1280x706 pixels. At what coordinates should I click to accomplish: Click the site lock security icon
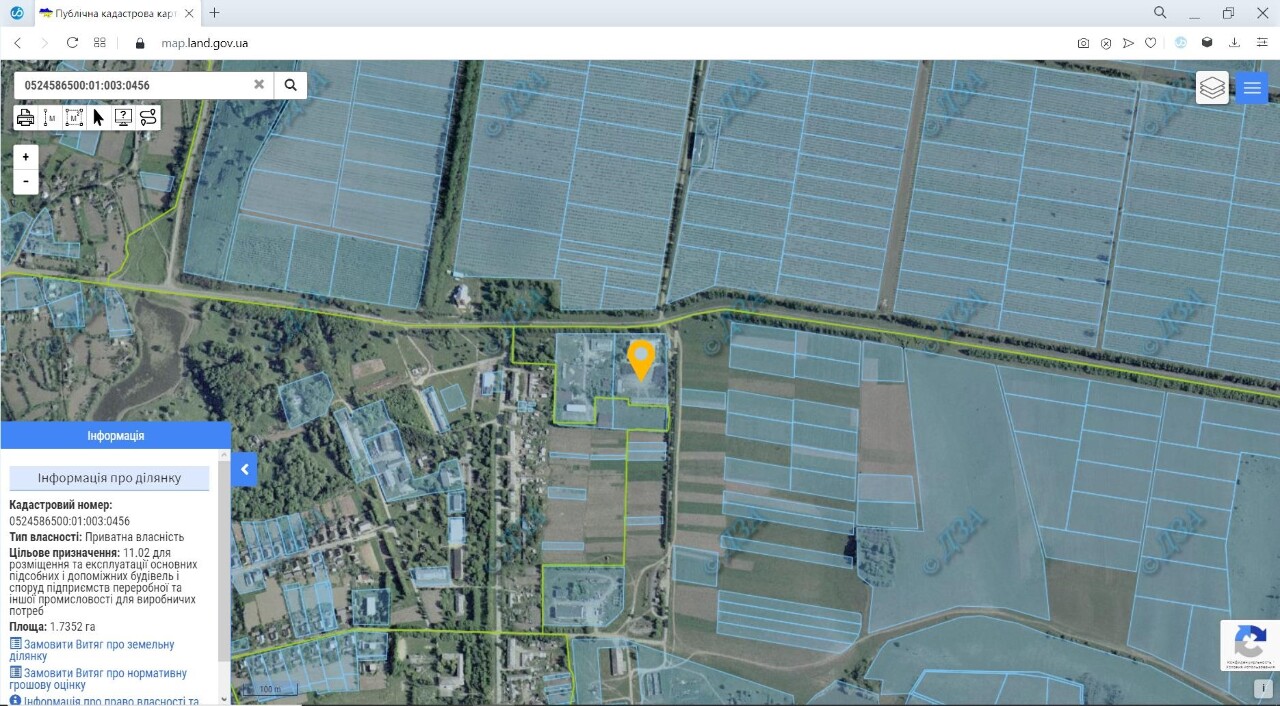tap(139, 43)
